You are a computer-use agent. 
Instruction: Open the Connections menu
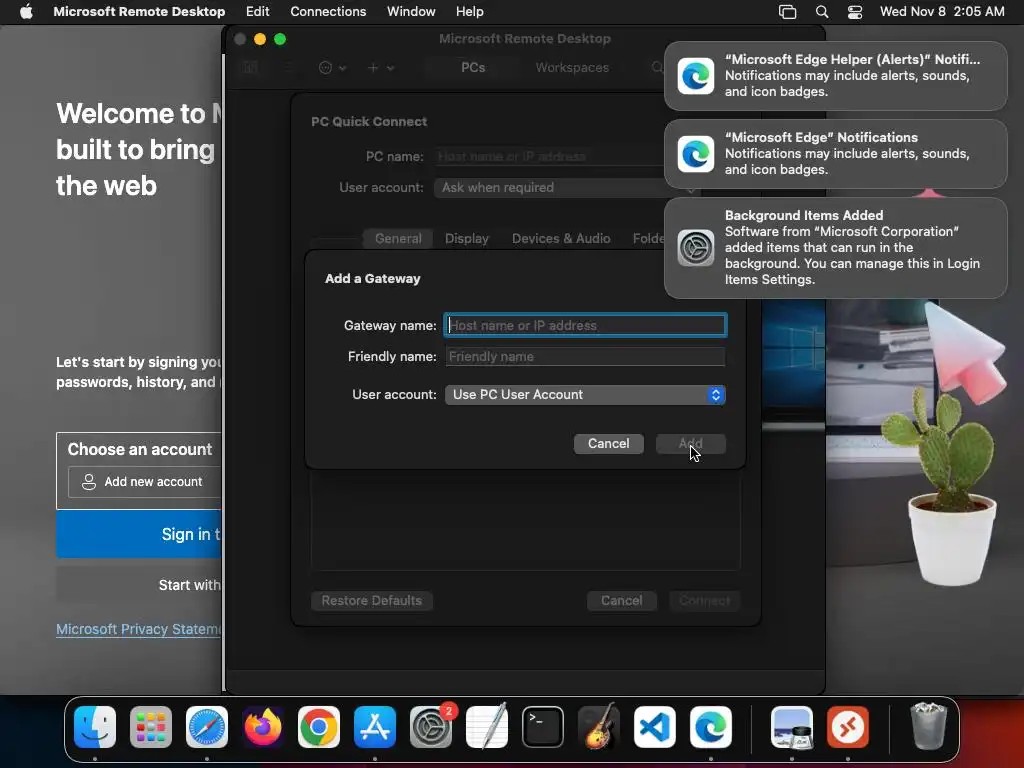328,12
